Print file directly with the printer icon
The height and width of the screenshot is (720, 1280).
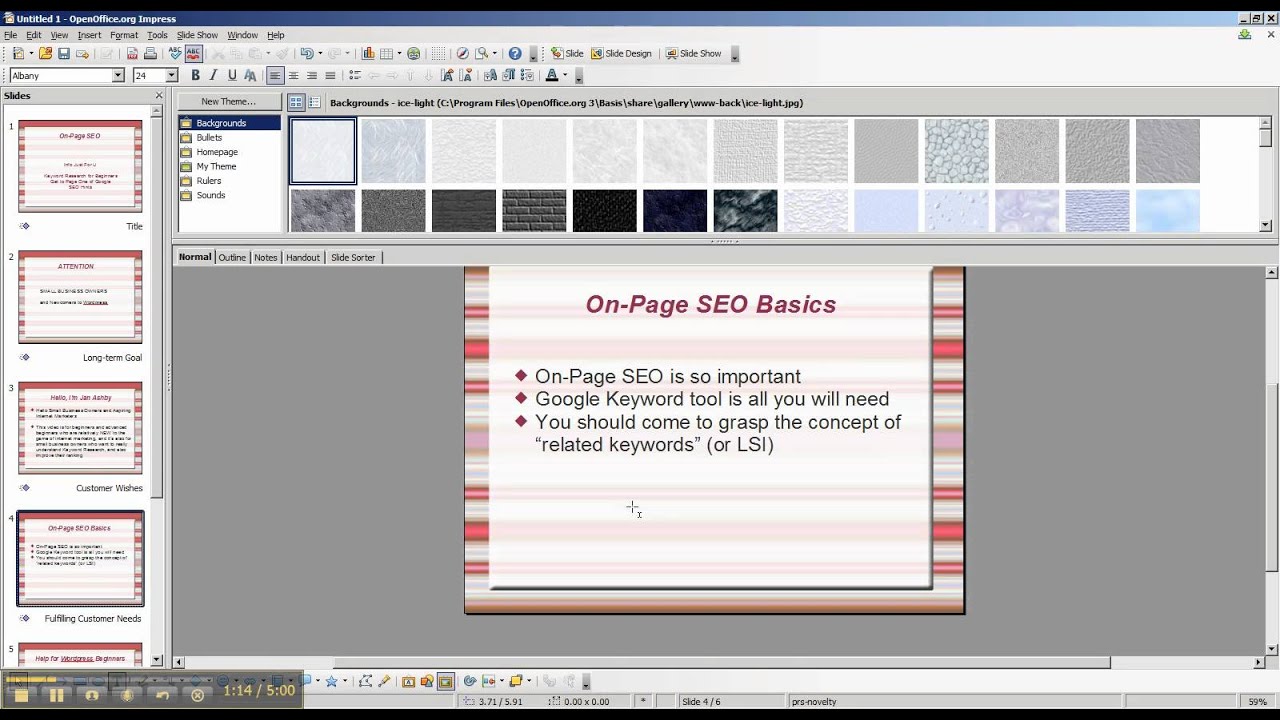[150, 54]
